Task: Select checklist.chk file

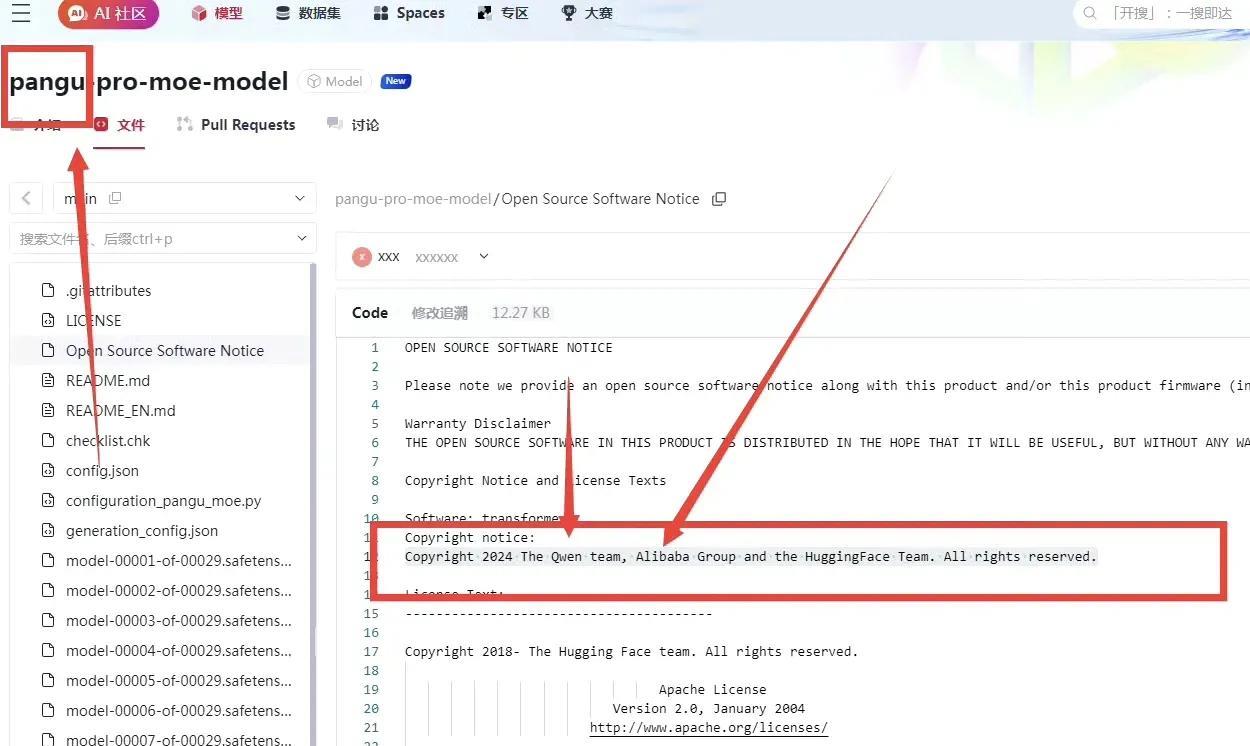Action: (108, 441)
